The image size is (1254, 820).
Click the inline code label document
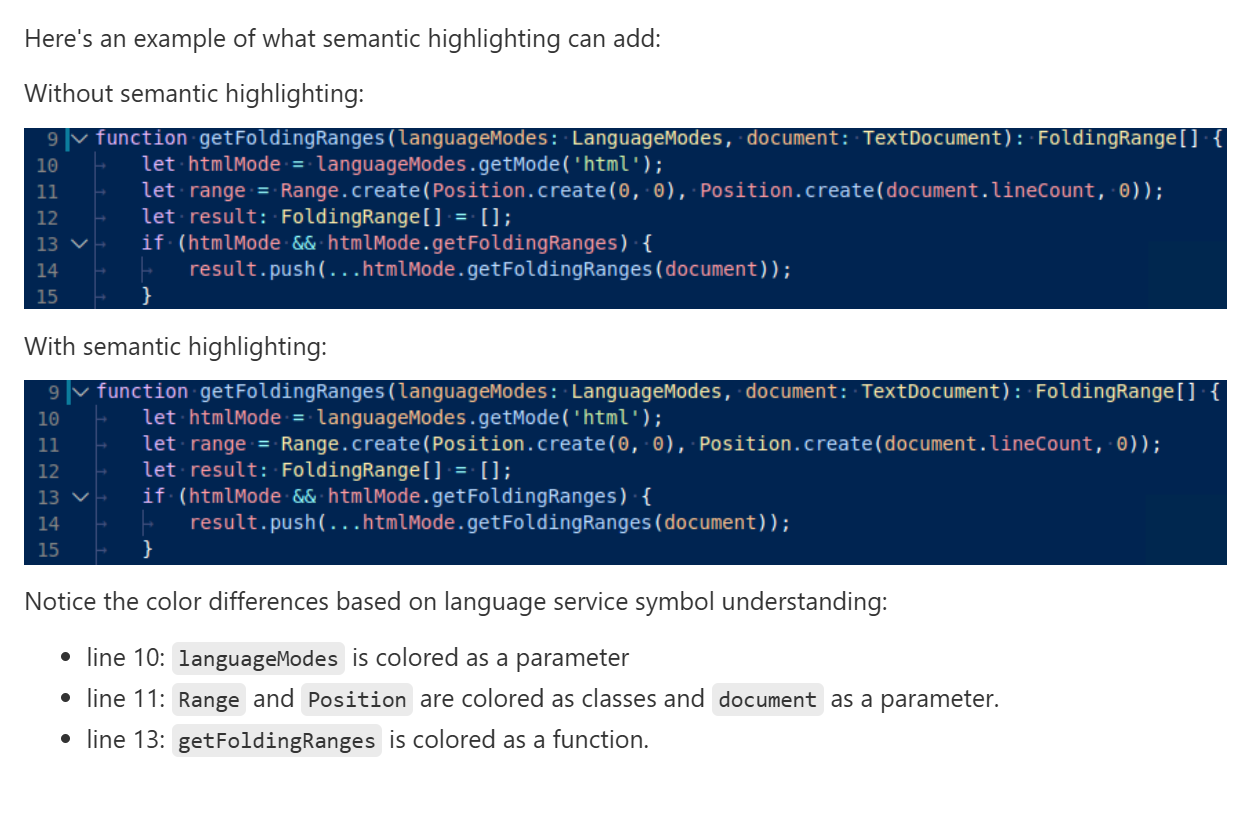tap(768, 700)
